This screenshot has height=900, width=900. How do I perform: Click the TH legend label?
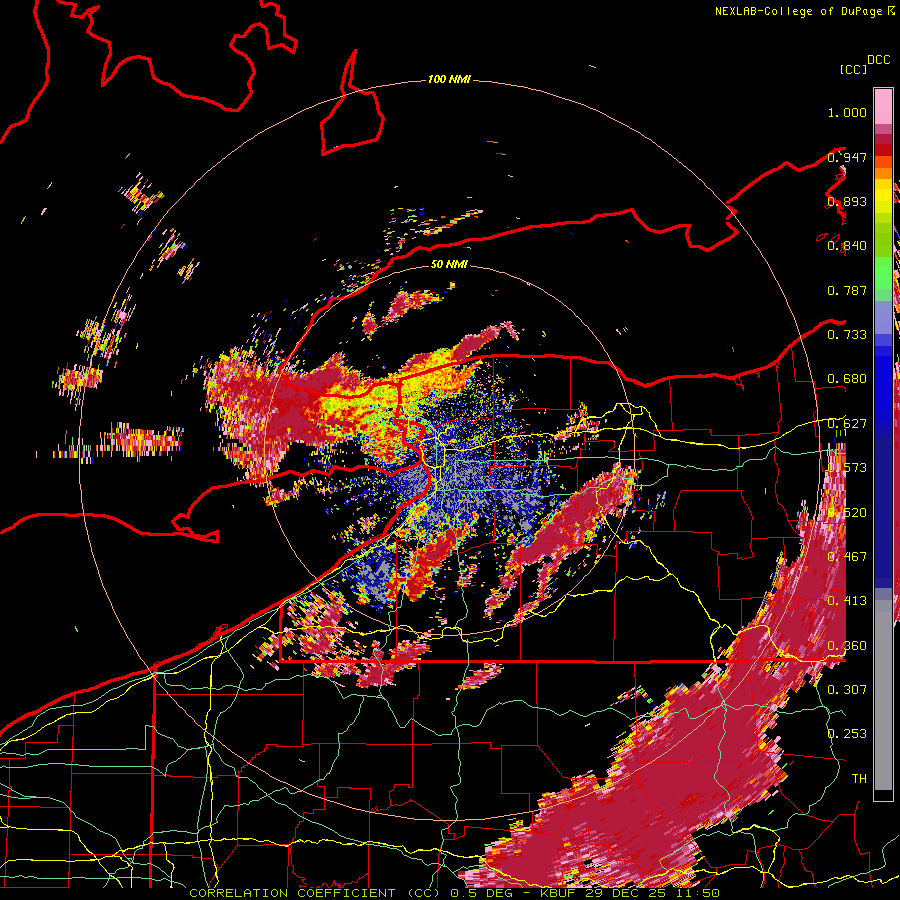859,779
